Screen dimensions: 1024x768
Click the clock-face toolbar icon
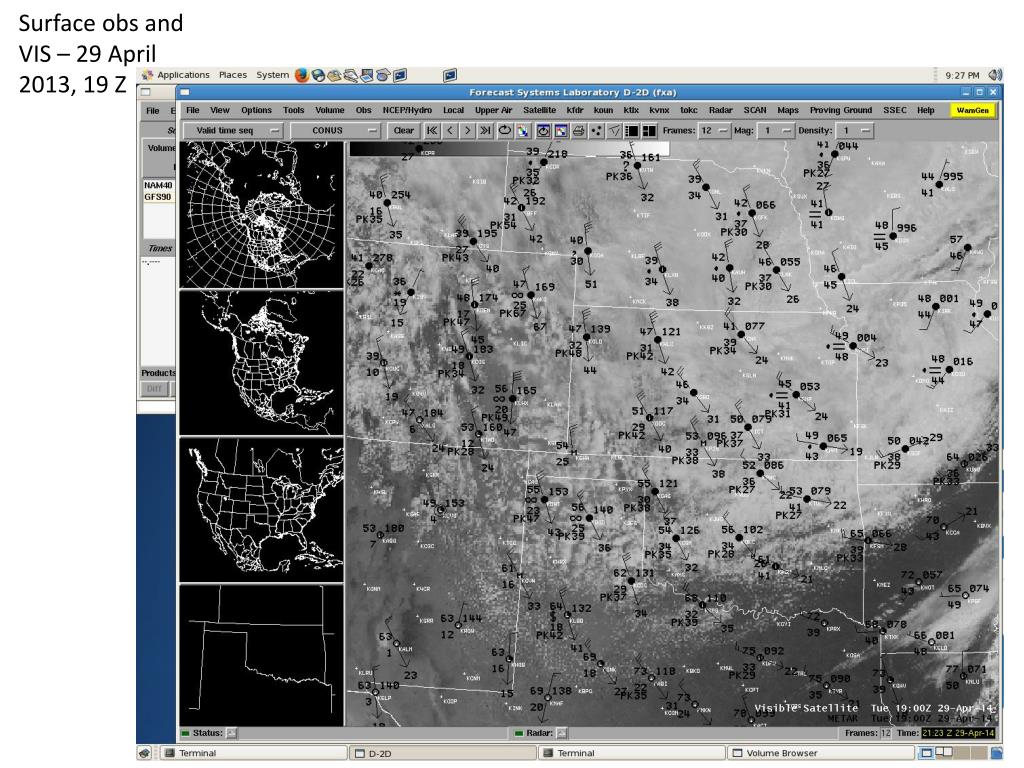[x=543, y=131]
